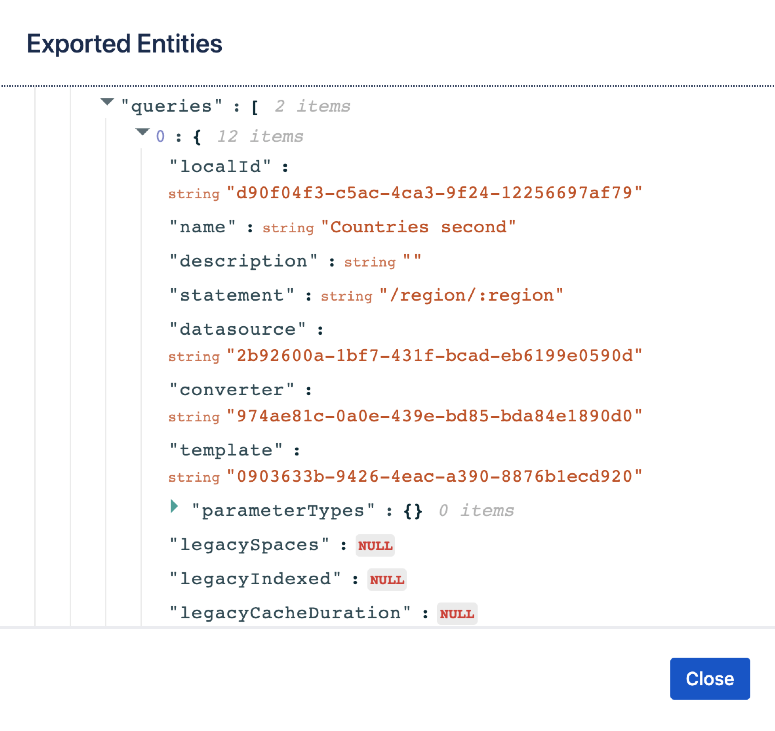Click the "queries" key label
Image resolution: width=775 pixels, height=731 pixels.
pyautogui.click(x=166, y=106)
